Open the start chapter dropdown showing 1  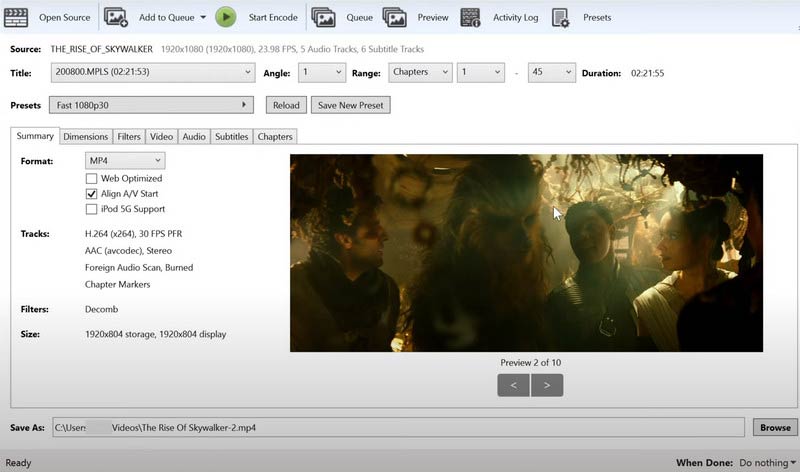pyautogui.click(x=481, y=72)
